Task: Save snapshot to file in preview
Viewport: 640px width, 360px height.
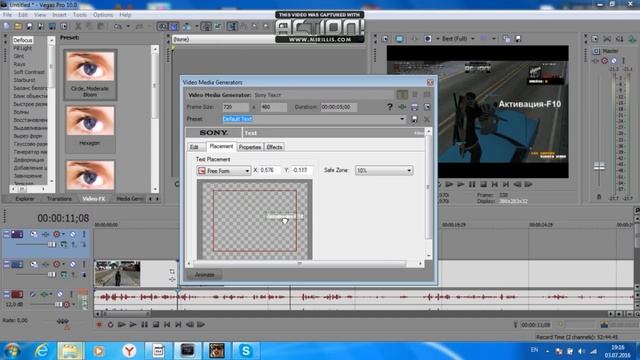Action: click(518, 39)
